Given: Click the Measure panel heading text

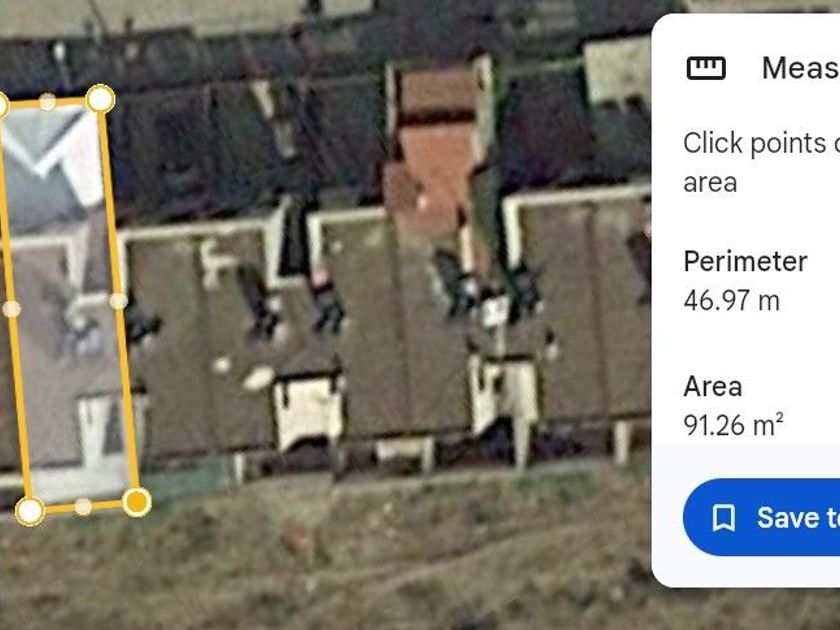Looking at the screenshot, I should pos(800,69).
